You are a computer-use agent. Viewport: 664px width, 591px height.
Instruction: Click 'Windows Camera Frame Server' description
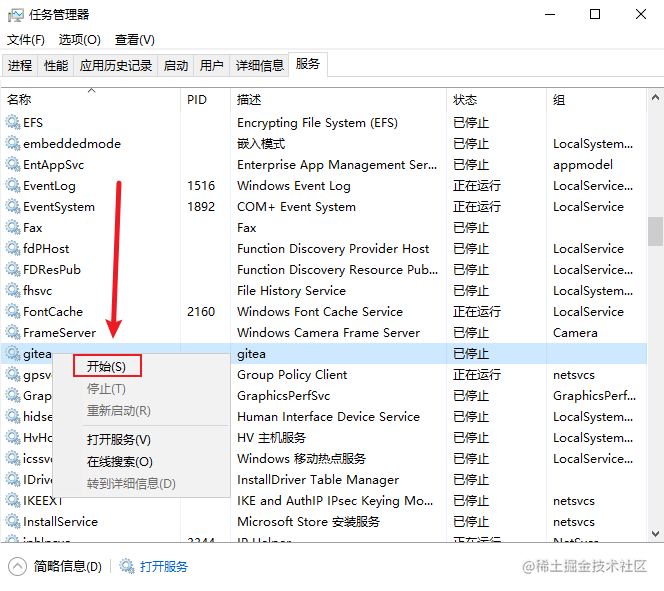328,333
